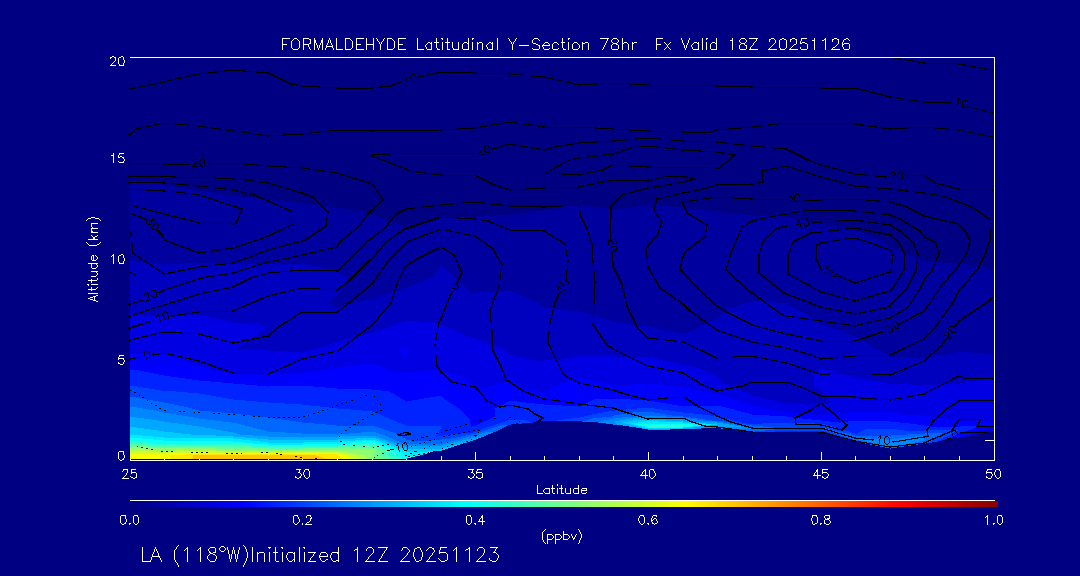Click altitude axis tick label 20
The image size is (1080, 576).
[115, 61]
